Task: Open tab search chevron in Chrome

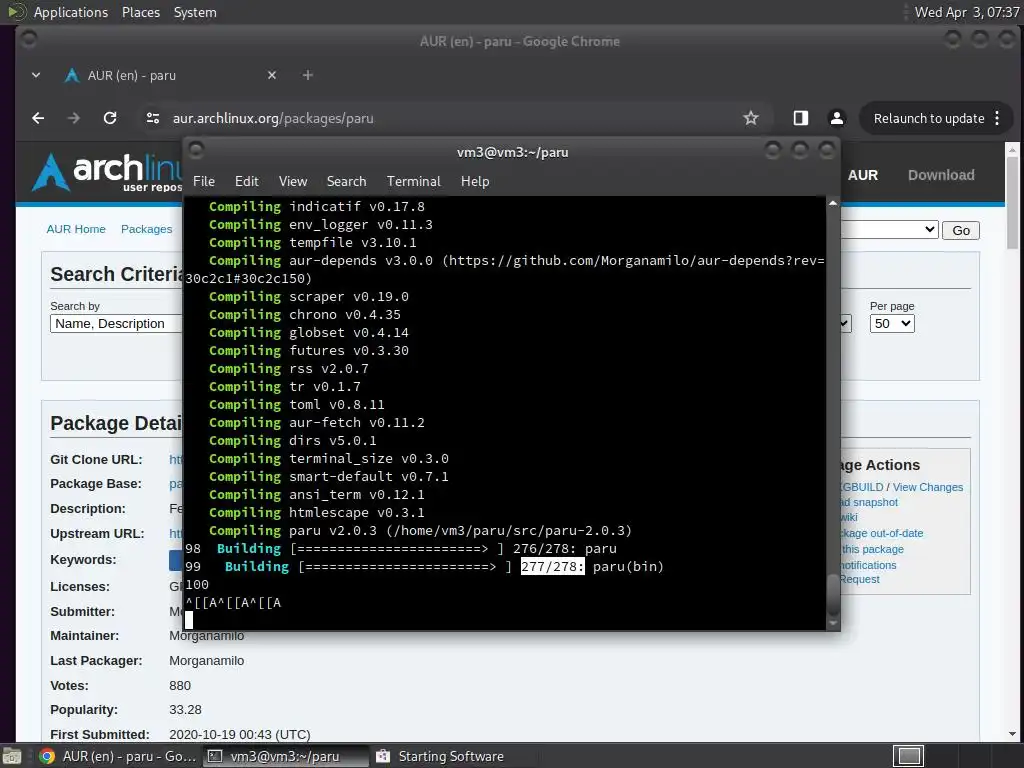Action: pos(36,75)
